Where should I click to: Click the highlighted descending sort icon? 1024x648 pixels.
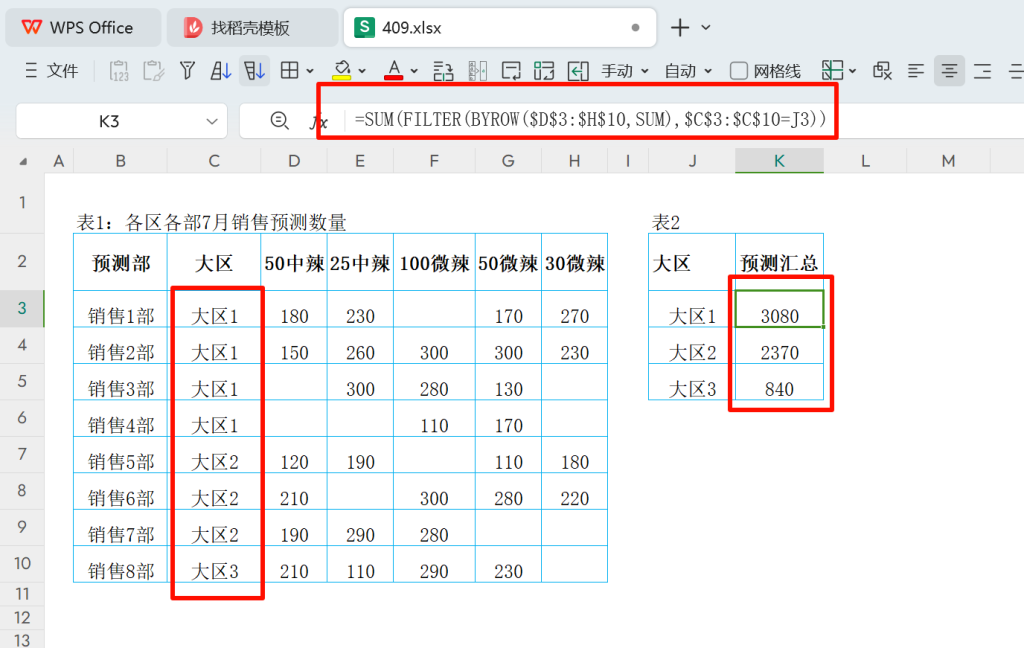click(254, 71)
